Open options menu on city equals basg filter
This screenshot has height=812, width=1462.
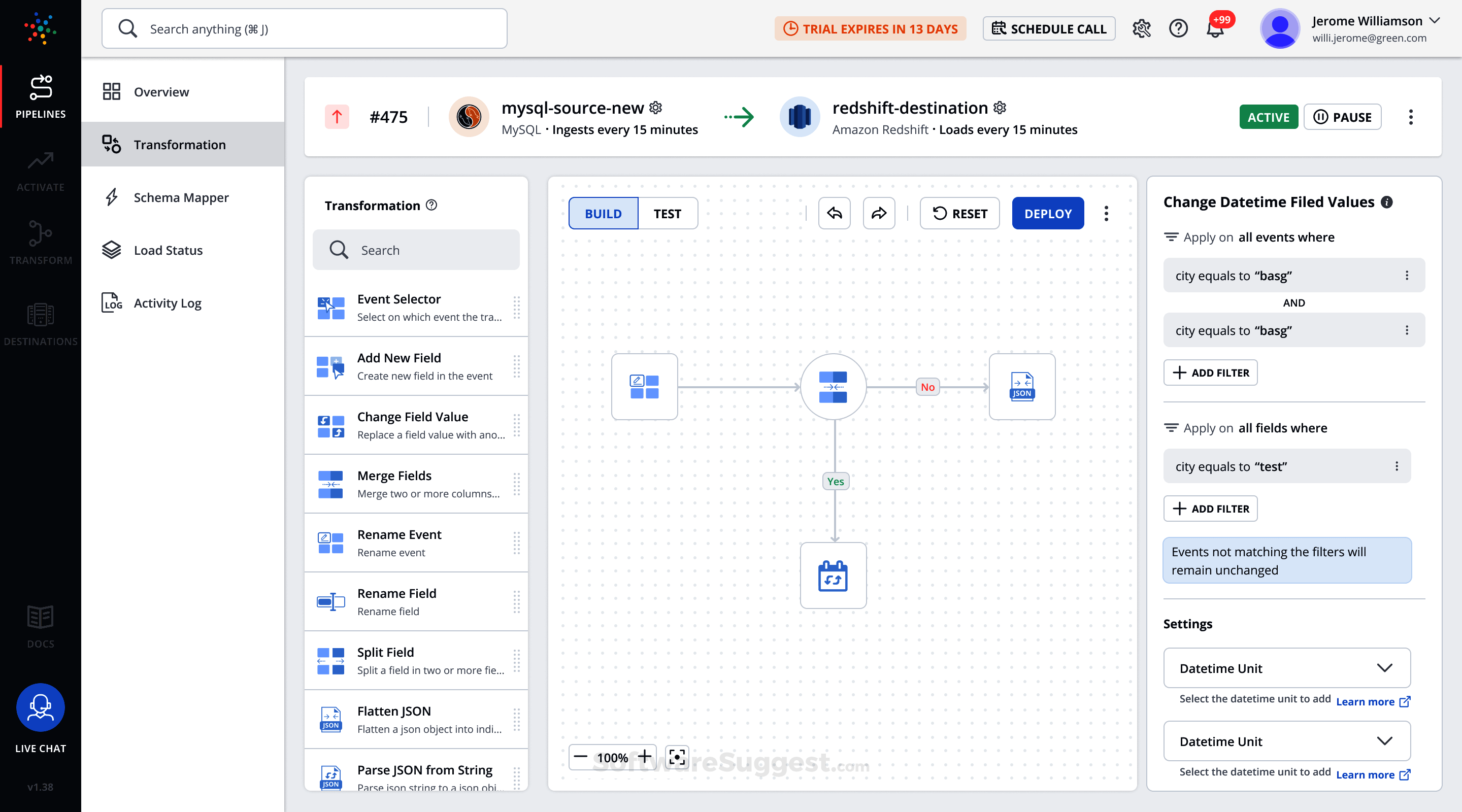pyautogui.click(x=1408, y=276)
